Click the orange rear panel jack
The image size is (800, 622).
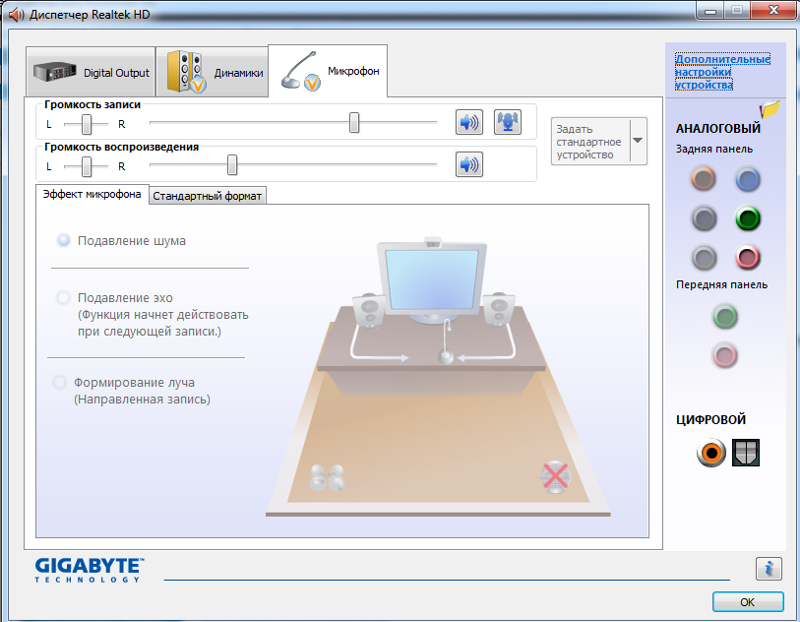click(x=704, y=179)
